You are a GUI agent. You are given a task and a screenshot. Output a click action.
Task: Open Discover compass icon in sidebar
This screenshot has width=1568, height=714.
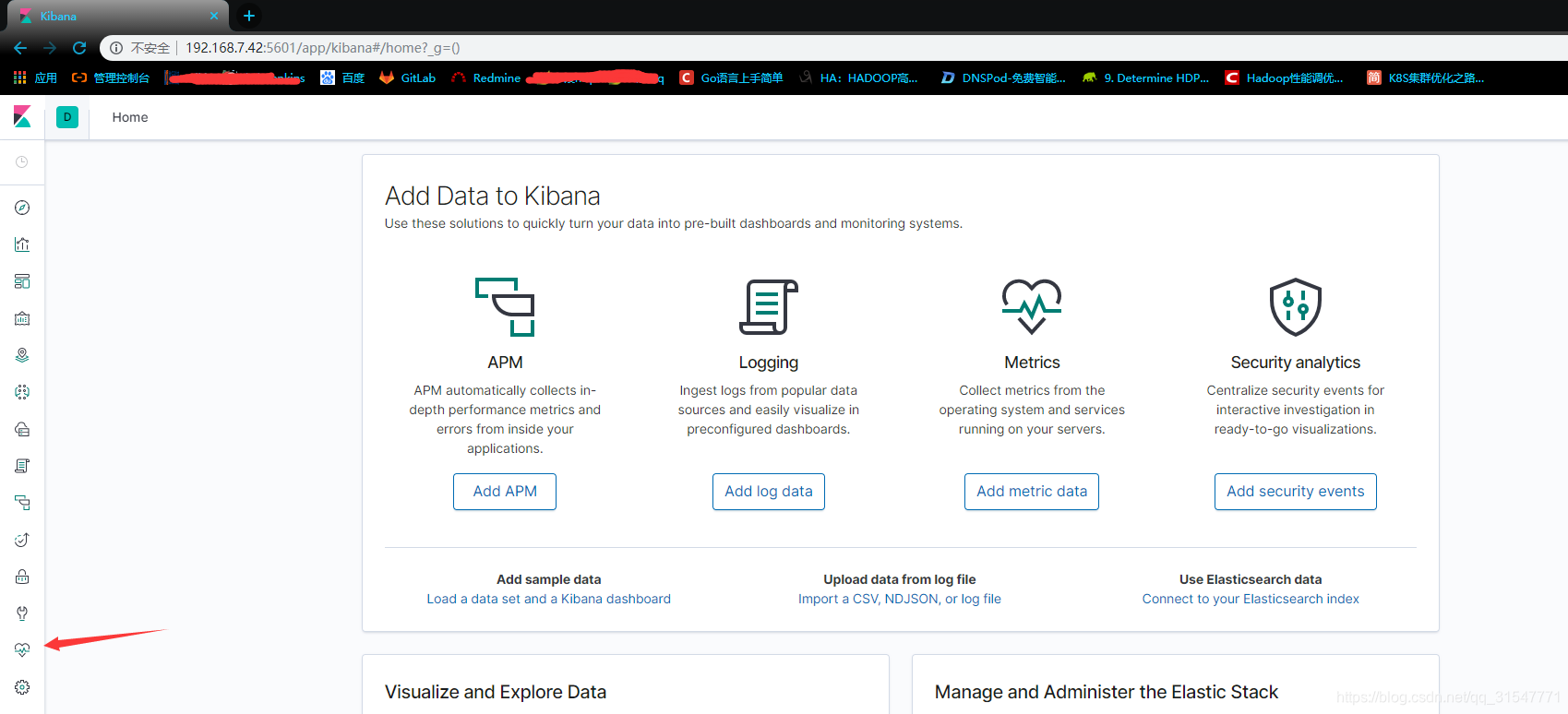pos(22,208)
